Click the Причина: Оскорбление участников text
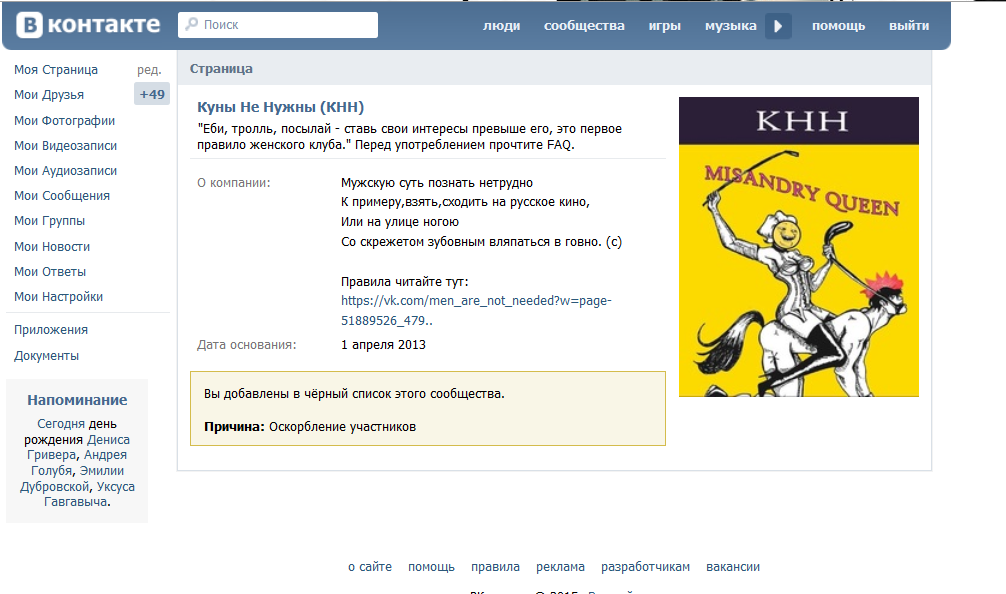 pos(310,427)
